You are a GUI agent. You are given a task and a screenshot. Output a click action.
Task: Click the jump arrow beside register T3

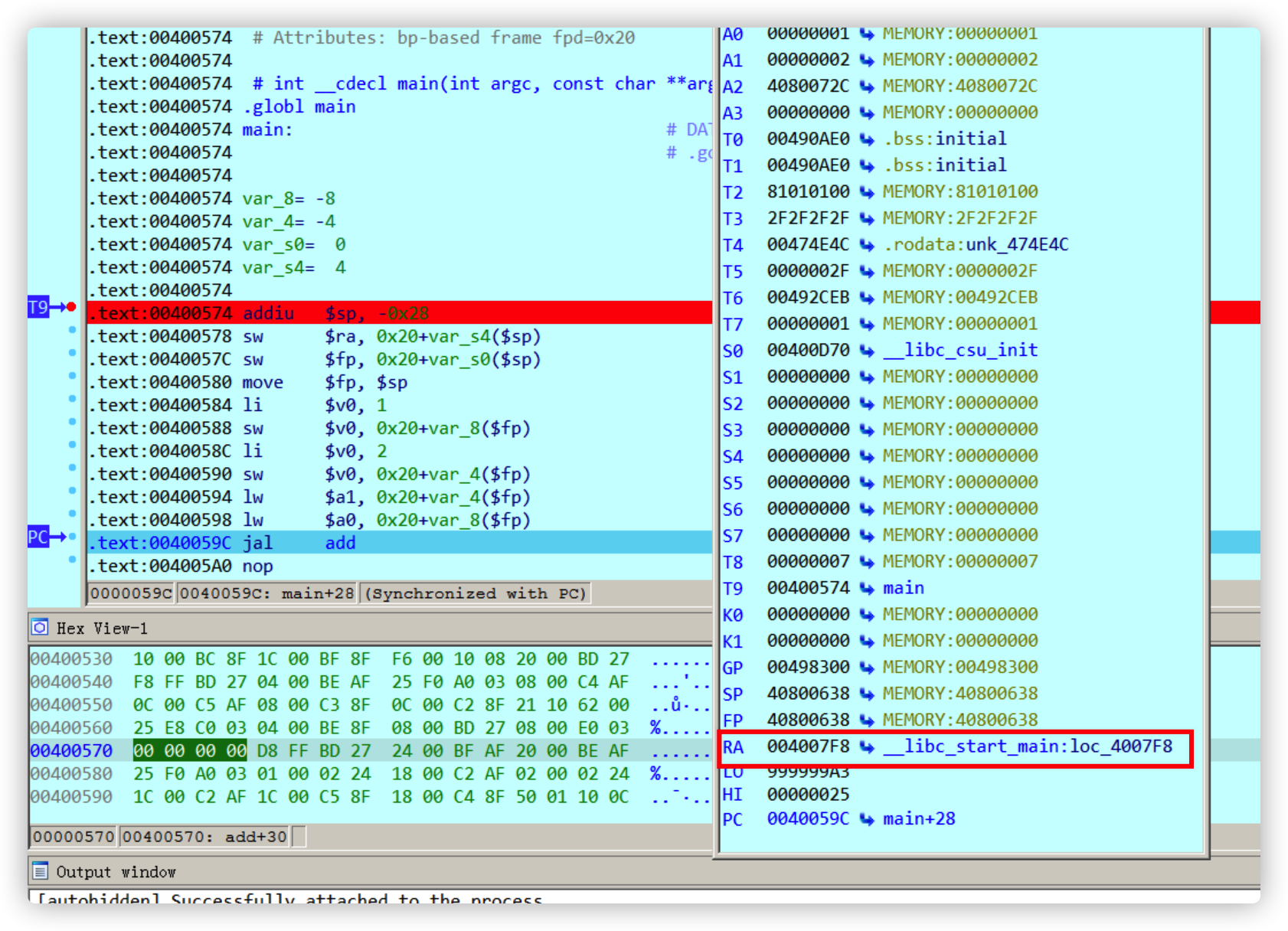tap(866, 218)
